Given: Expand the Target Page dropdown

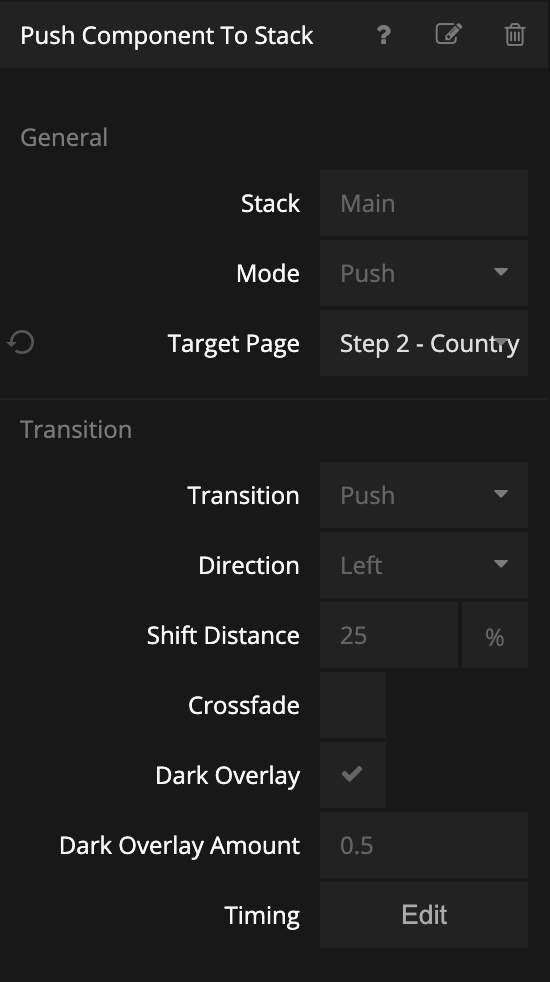Looking at the screenshot, I should (x=424, y=343).
